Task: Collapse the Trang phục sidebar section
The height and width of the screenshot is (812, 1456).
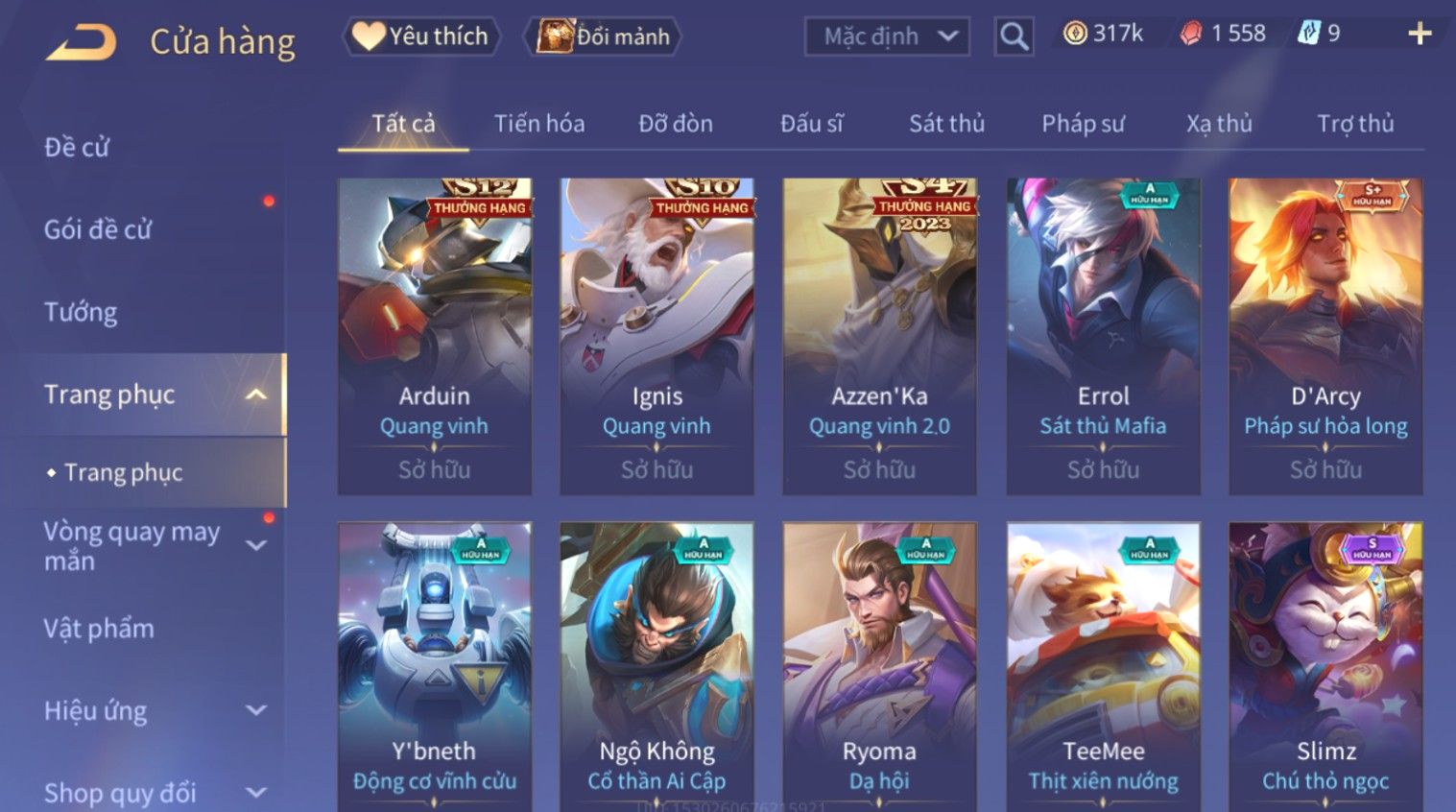Action: (255, 394)
